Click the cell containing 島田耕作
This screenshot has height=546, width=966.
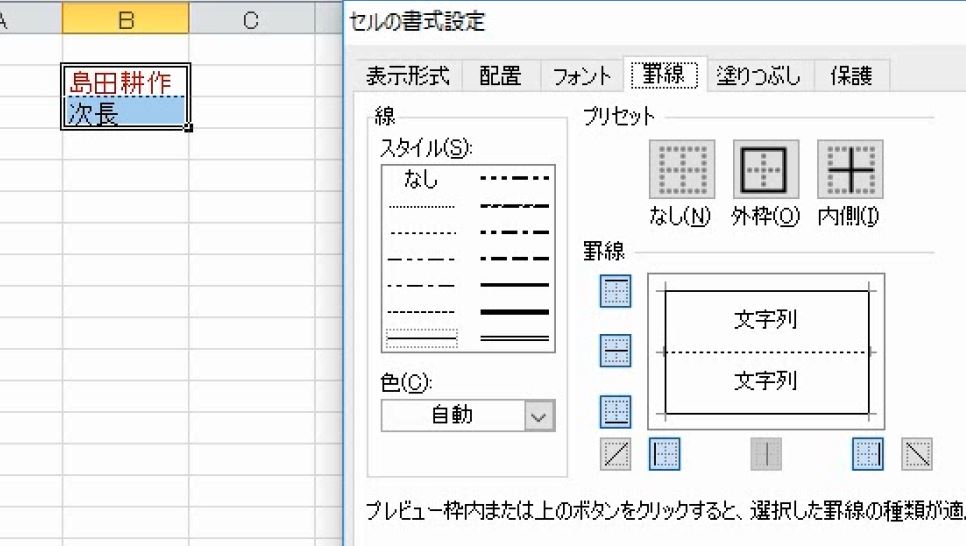pos(126,81)
